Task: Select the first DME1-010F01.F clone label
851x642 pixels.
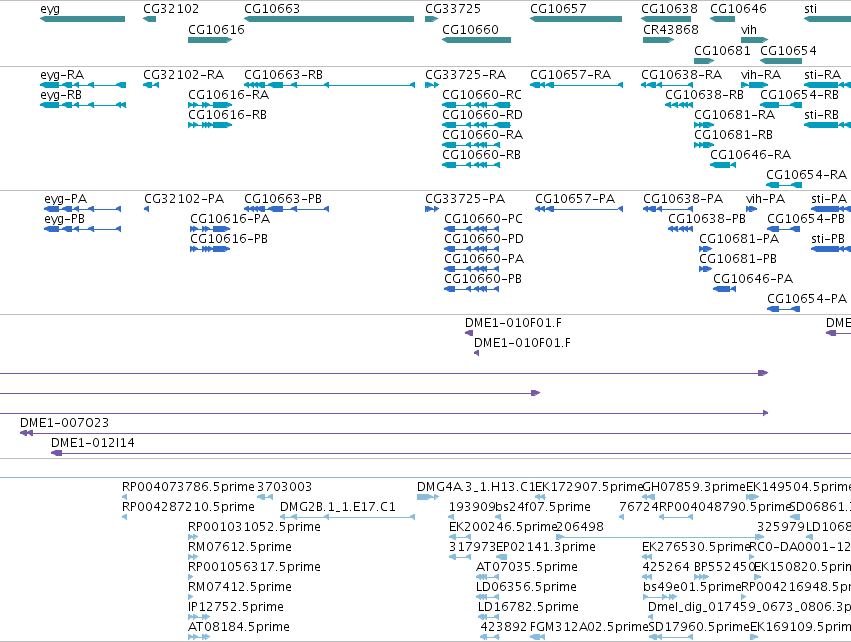Action: (x=513, y=323)
